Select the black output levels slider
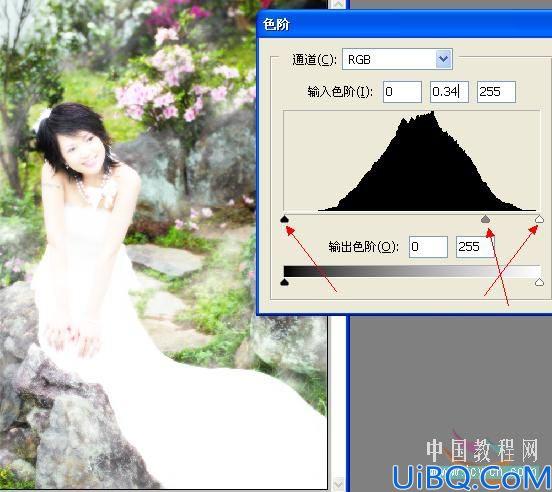 click(284, 282)
